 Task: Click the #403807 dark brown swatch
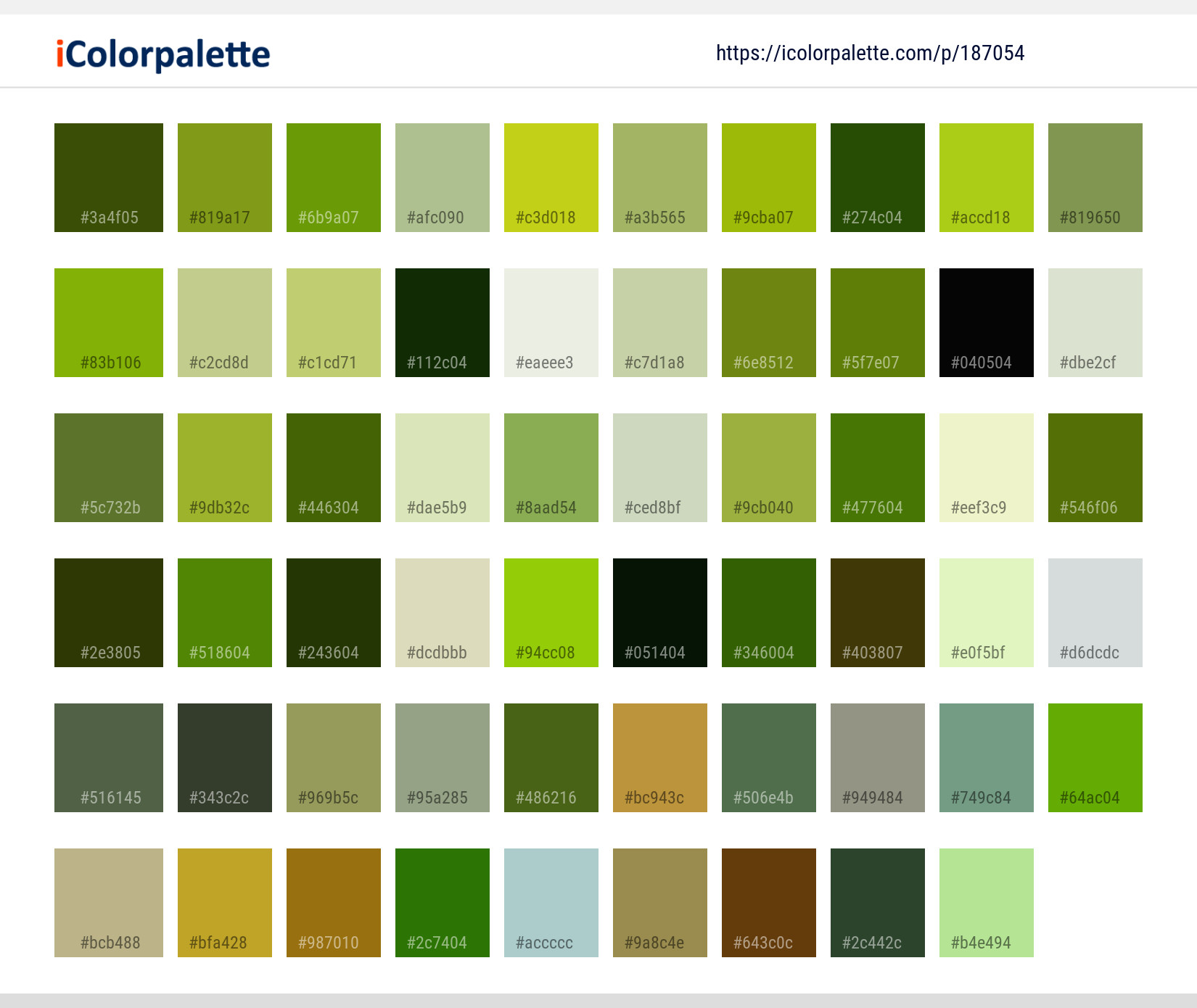tap(878, 613)
